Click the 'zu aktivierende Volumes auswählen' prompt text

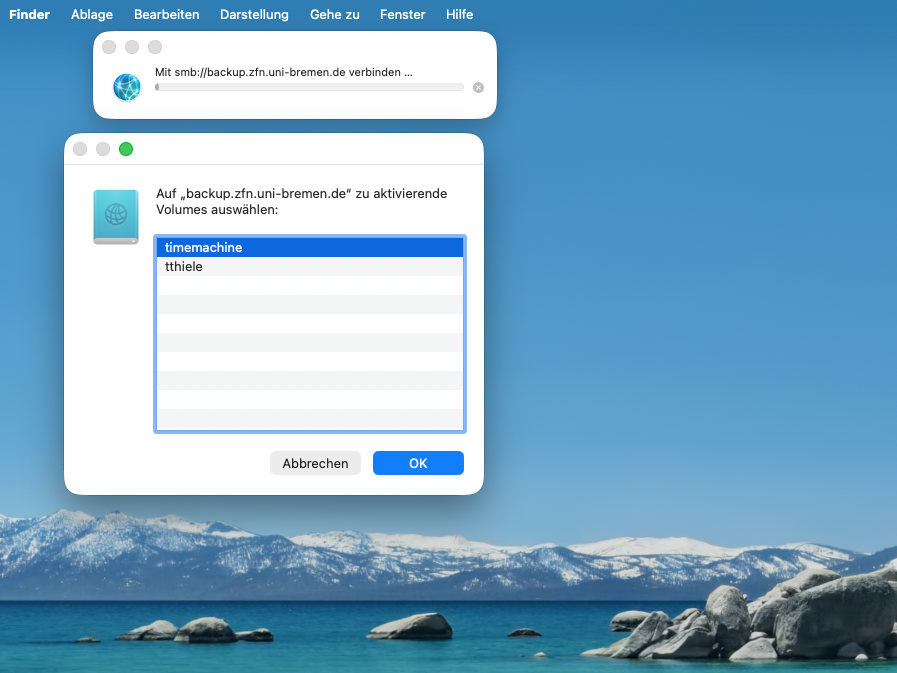(301, 202)
